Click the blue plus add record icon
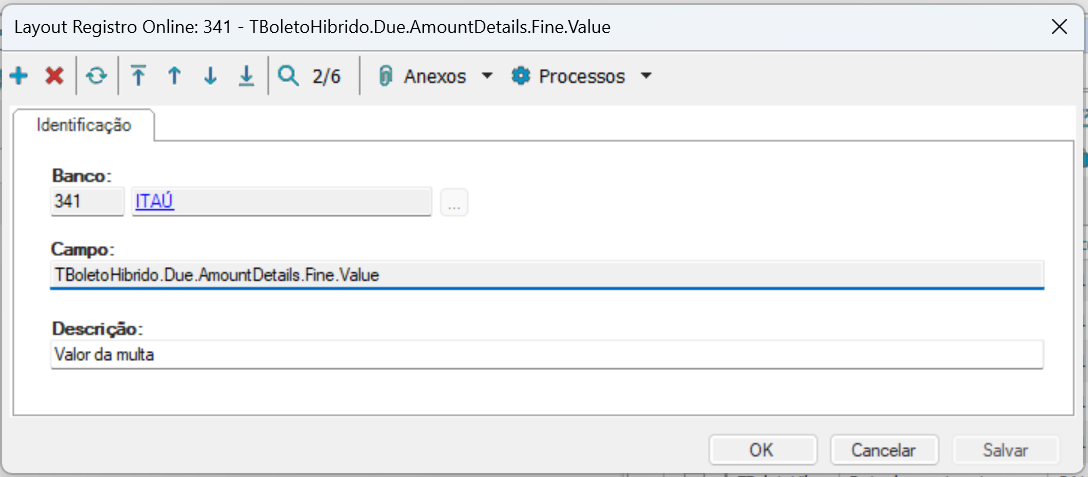This screenshot has width=1088, height=477. tap(18, 76)
